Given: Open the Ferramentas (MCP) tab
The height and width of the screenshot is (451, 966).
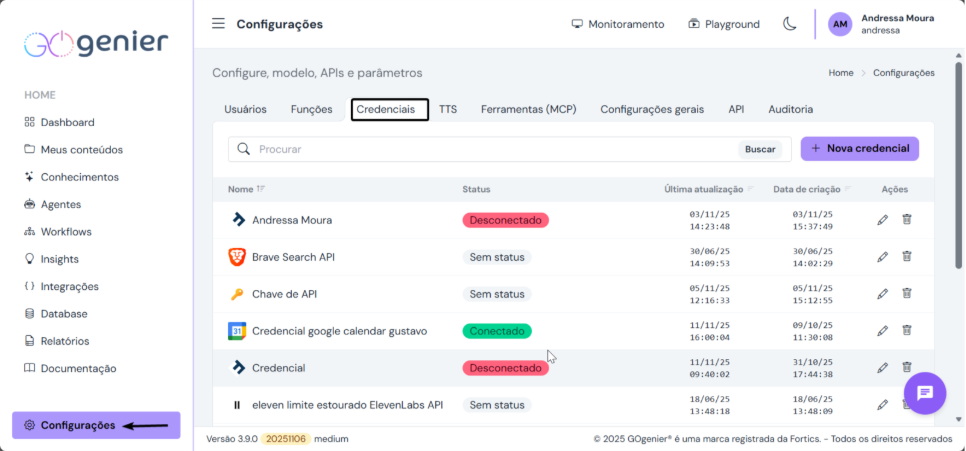Looking at the screenshot, I should 529,109.
